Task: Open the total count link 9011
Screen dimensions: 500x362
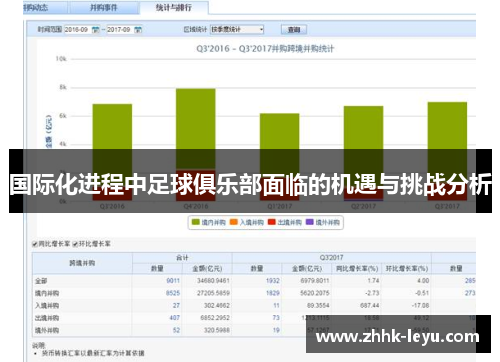Action: (173, 281)
